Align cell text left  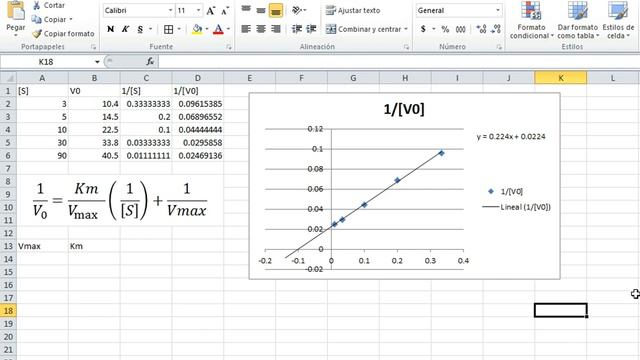coord(246,29)
